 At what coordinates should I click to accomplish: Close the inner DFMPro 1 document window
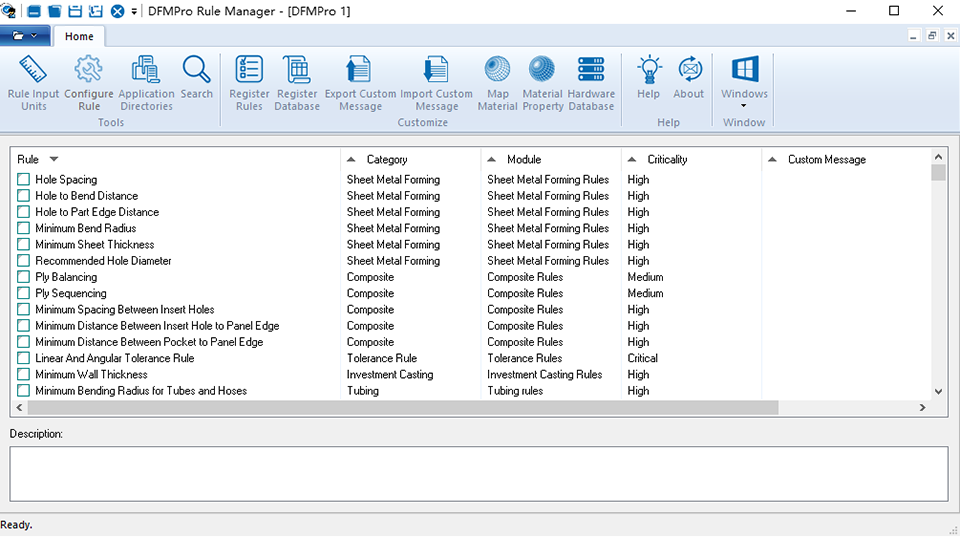[951, 36]
